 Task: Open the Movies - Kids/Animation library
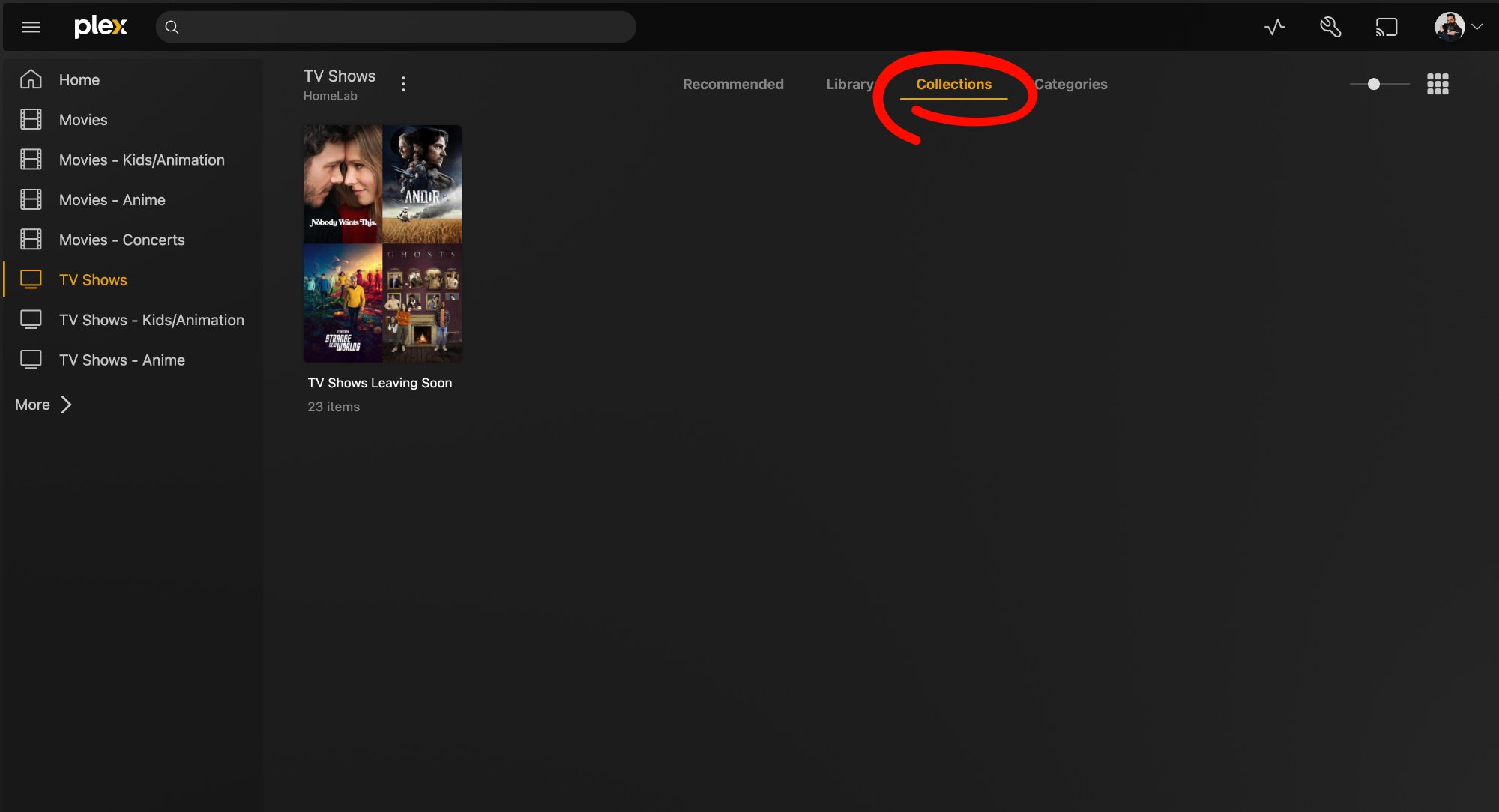click(x=142, y=160)
